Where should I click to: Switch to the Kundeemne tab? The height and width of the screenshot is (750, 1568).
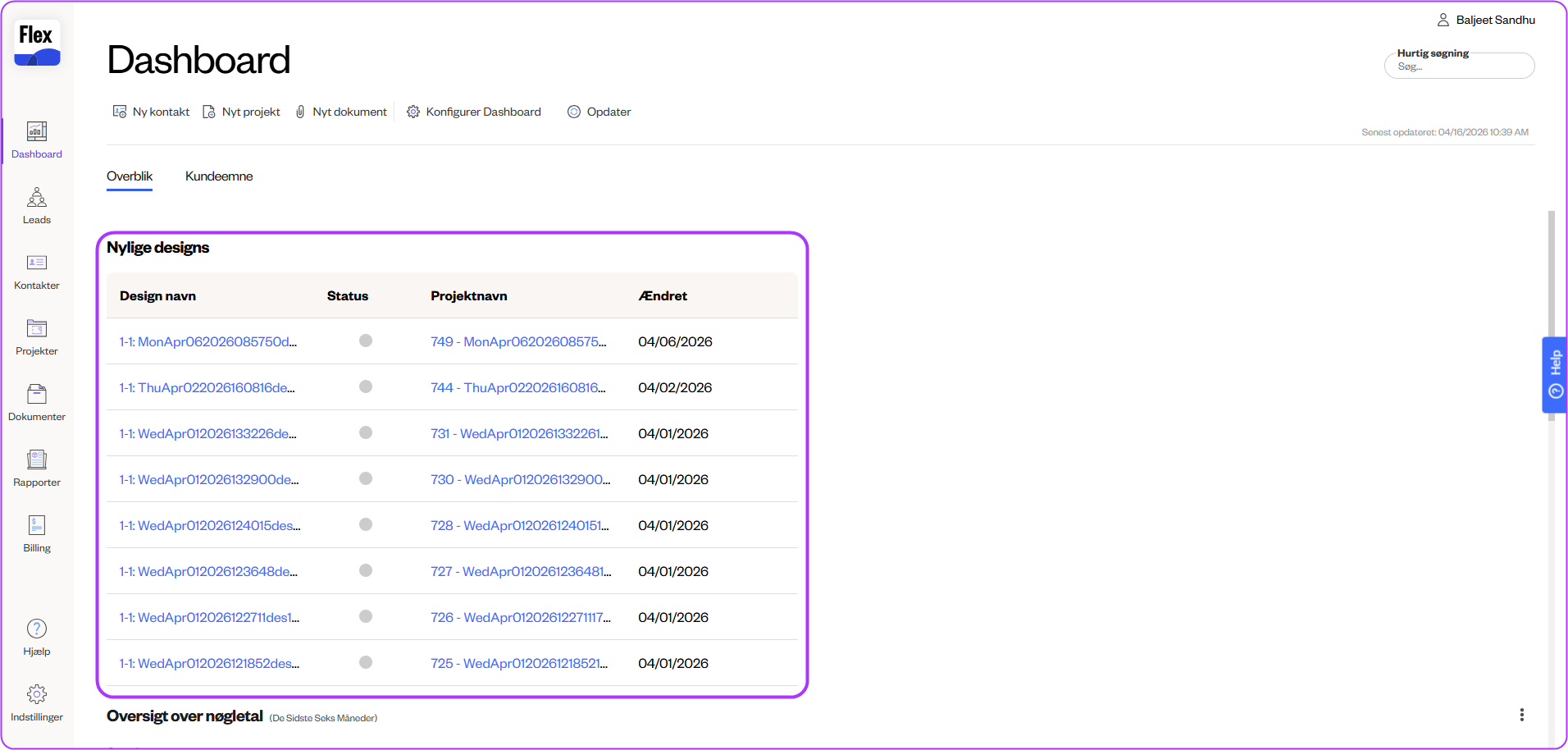click(x=219, y=176)
